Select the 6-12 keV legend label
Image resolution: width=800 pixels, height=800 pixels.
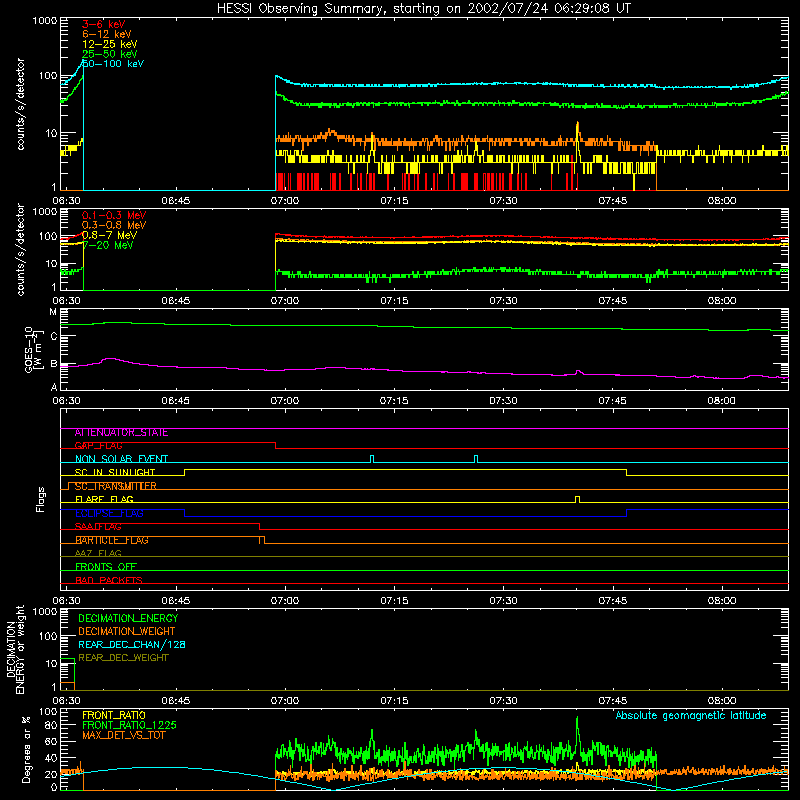coord(107,34)
